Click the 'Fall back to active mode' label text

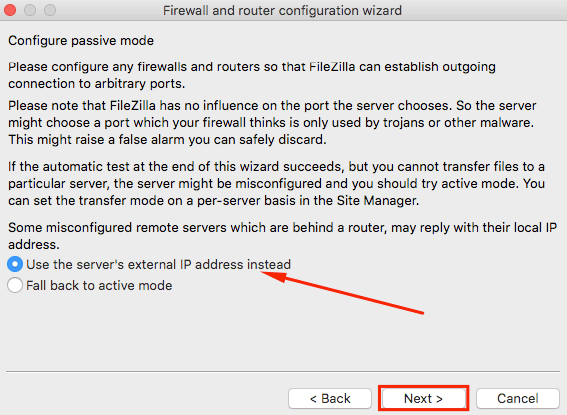point(99,286)
